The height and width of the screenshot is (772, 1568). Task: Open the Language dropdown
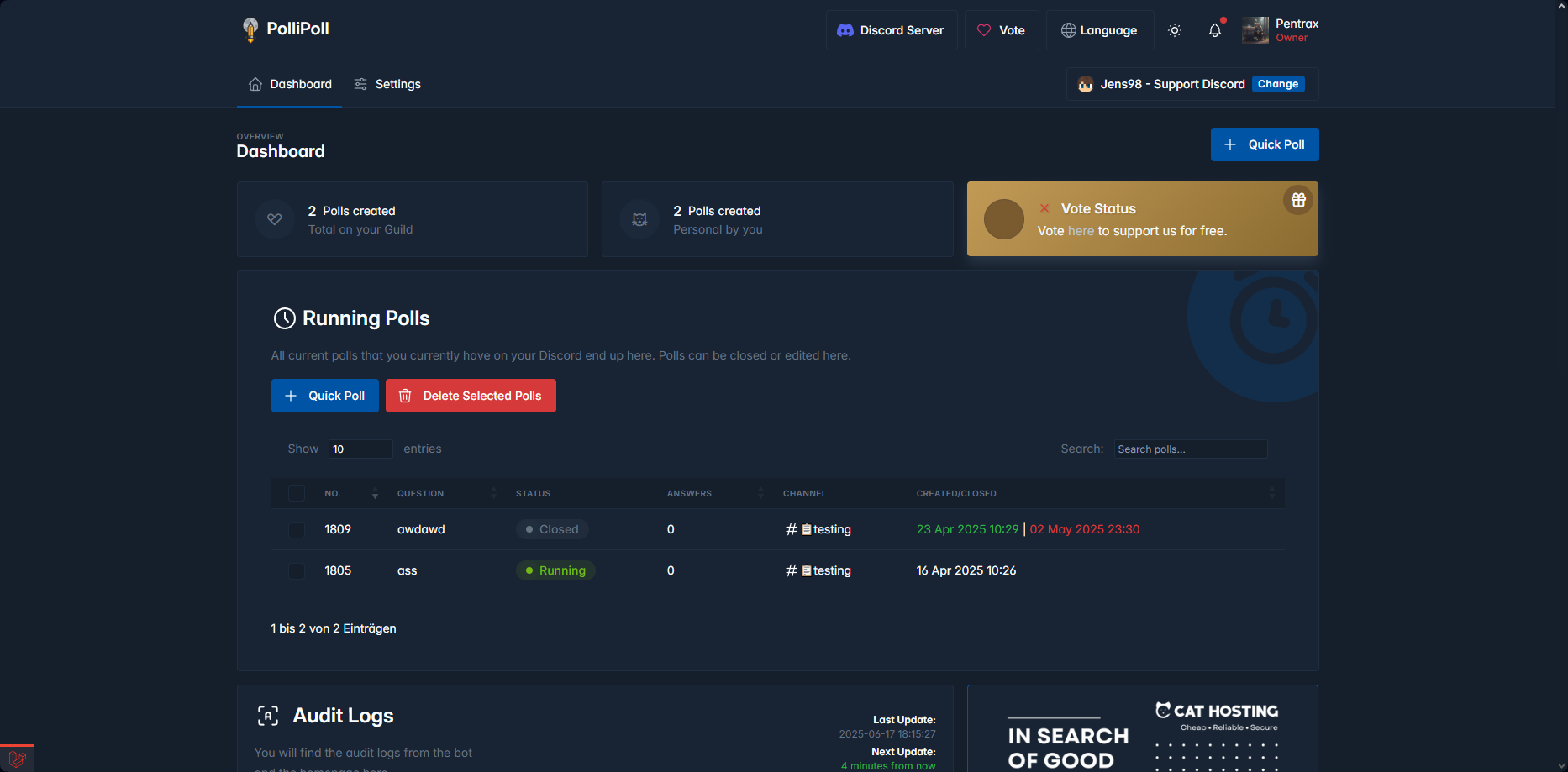pyautogui.click(x=1099, y=30)
